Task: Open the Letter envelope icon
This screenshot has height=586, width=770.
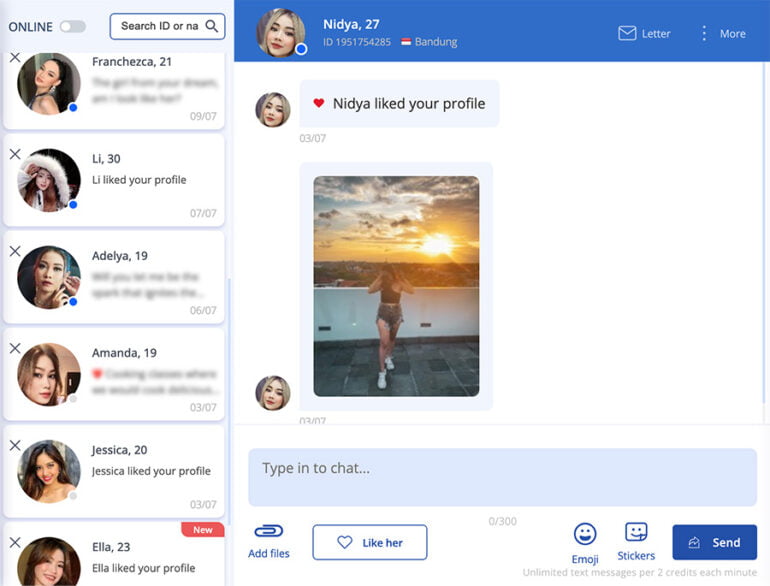Action: (x=627, y=33)
